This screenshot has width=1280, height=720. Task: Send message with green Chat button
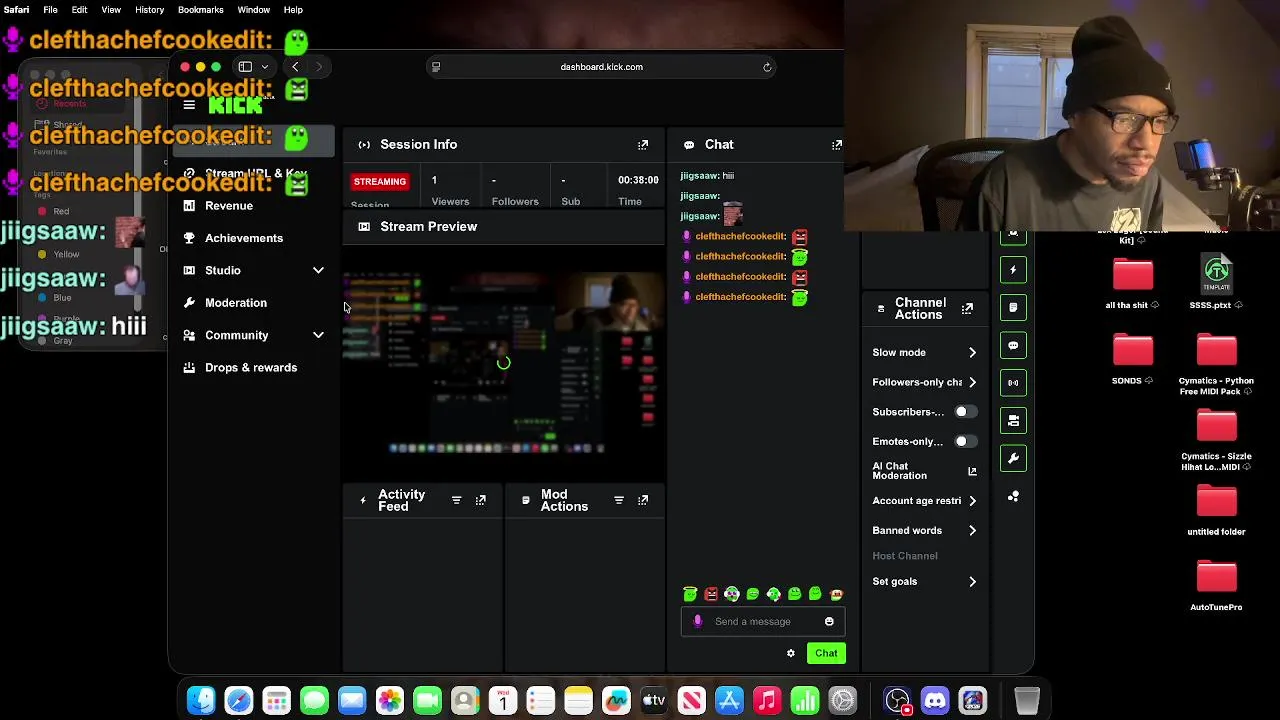click(x=826, y=654)
